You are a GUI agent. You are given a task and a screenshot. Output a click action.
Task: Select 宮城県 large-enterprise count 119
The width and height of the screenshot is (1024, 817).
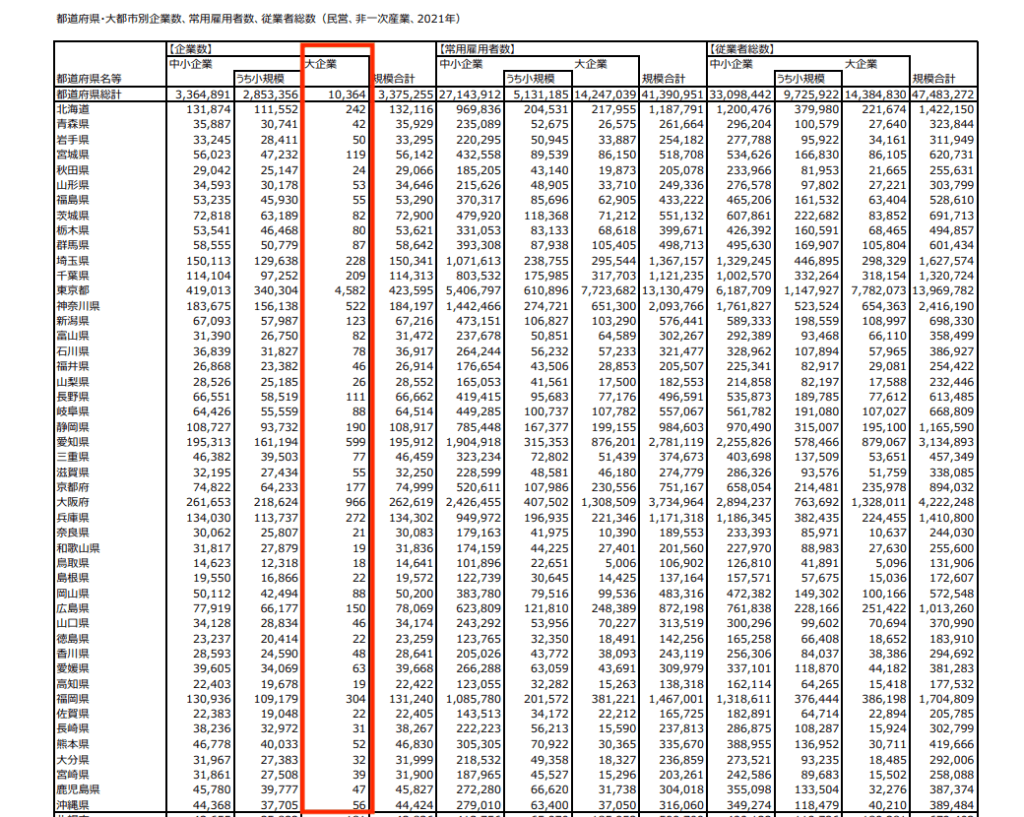[356, 155]
